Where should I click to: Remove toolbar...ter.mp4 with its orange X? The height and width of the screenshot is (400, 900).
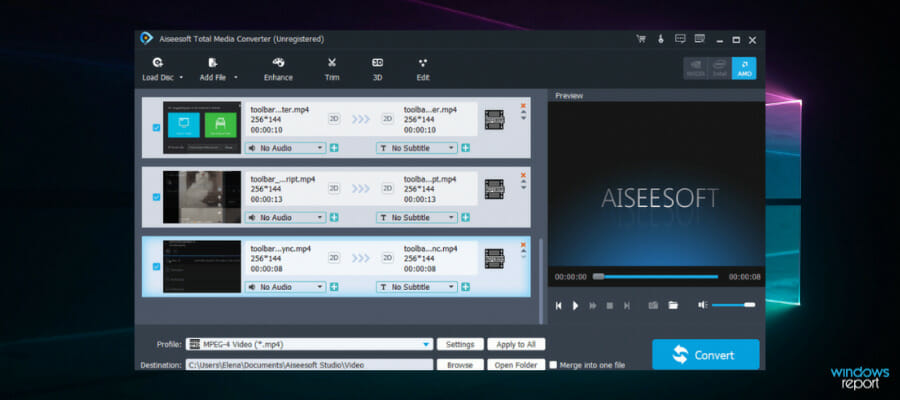click(x=523, y=105)
